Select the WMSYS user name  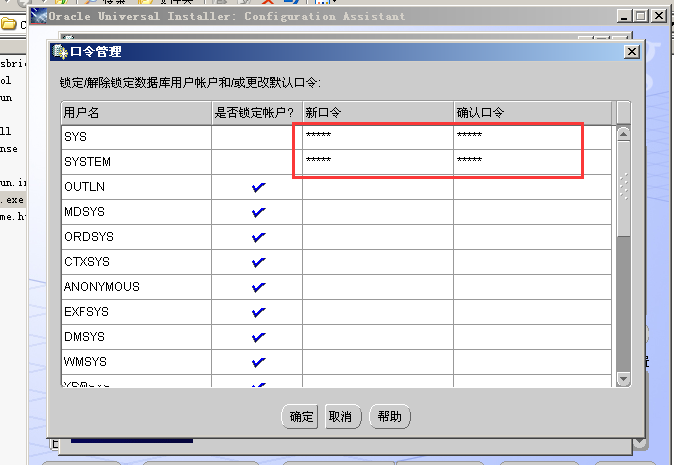[x=85, y=362]
